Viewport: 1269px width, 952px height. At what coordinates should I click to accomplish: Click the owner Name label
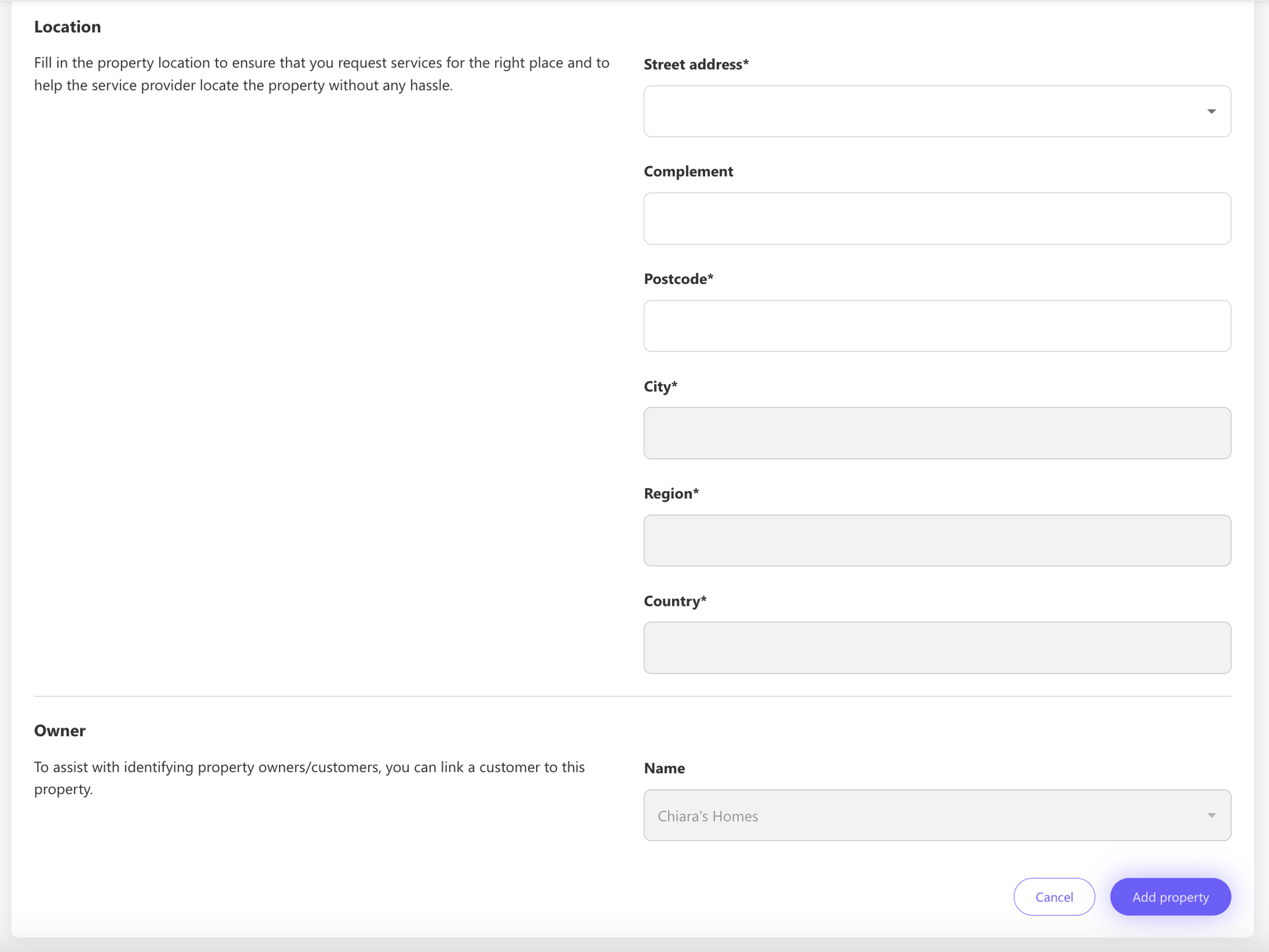coord(664,768)
